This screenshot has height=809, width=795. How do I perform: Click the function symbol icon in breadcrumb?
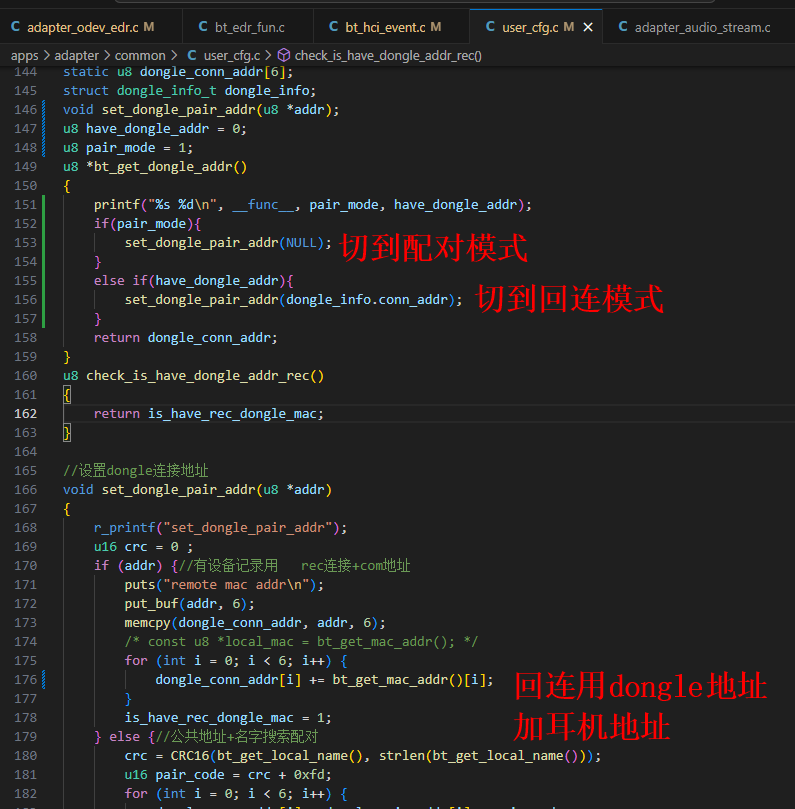[284, 55]
